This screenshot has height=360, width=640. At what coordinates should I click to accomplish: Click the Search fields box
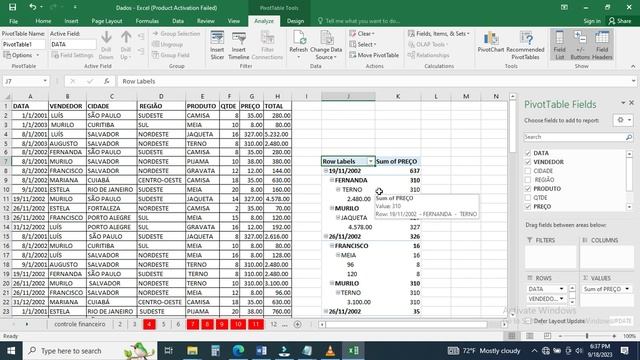click(x=574, y=137)
